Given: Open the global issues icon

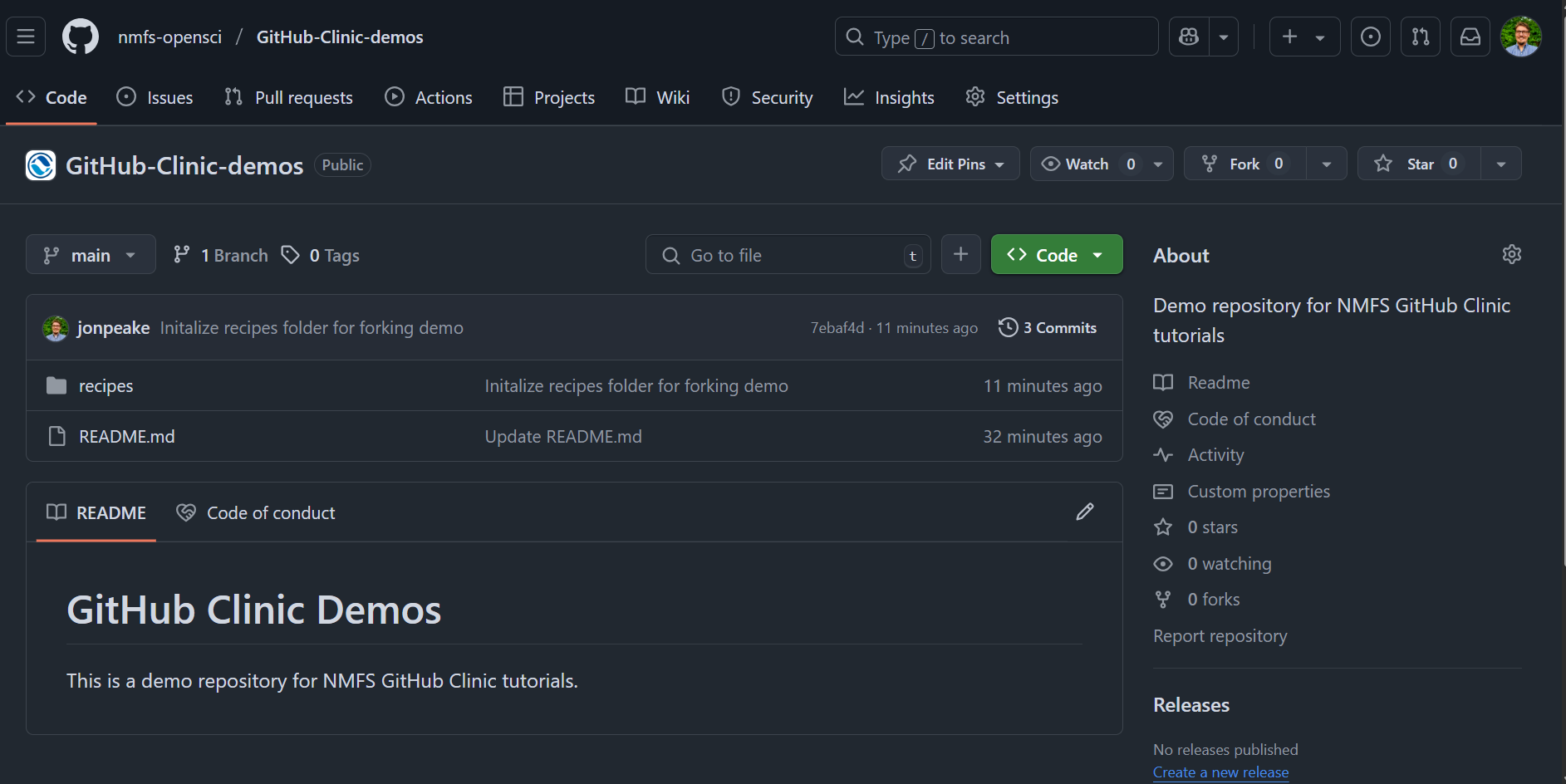Looking at the screenshot, I should (x=1371, y=37).
